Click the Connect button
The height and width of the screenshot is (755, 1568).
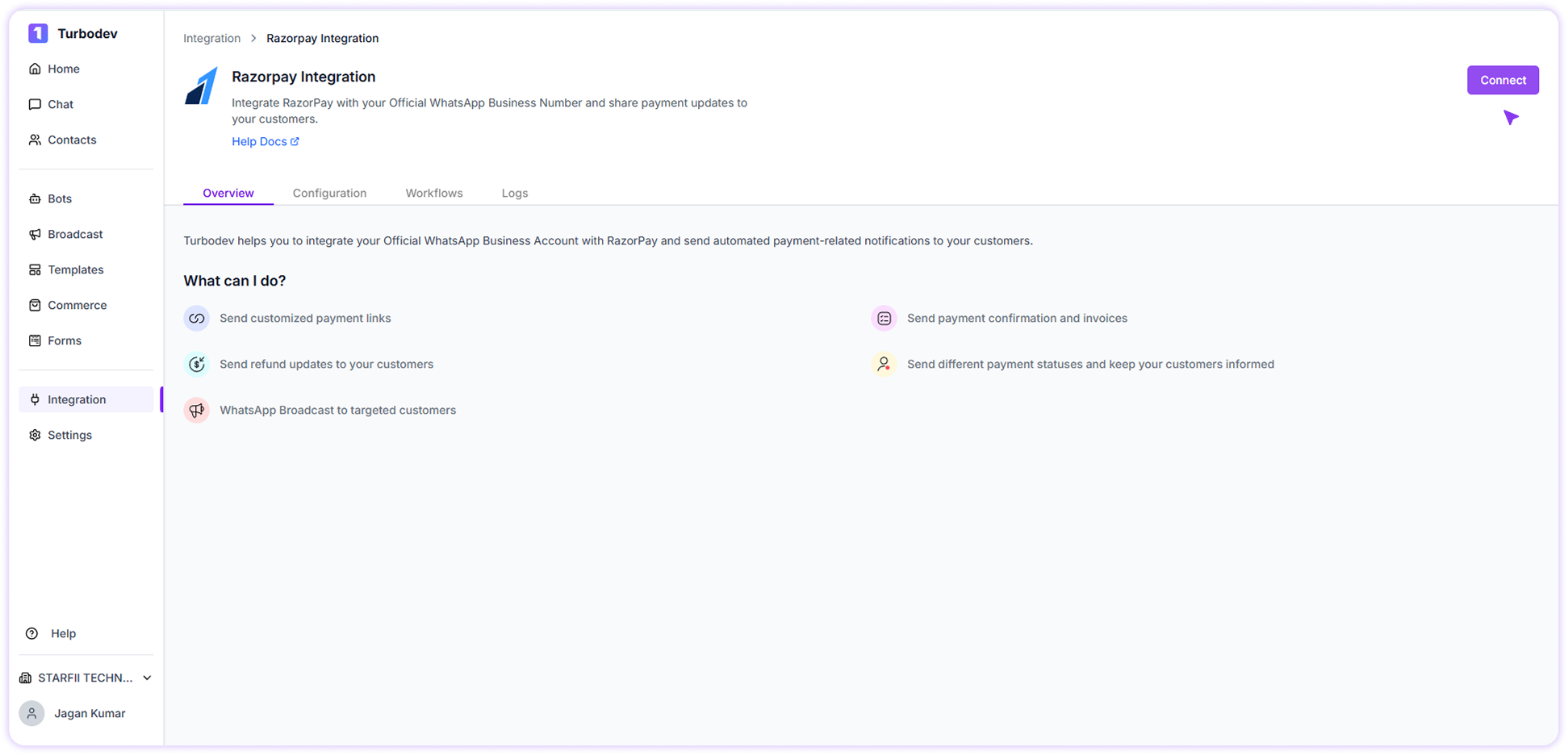click(1503, 80)
